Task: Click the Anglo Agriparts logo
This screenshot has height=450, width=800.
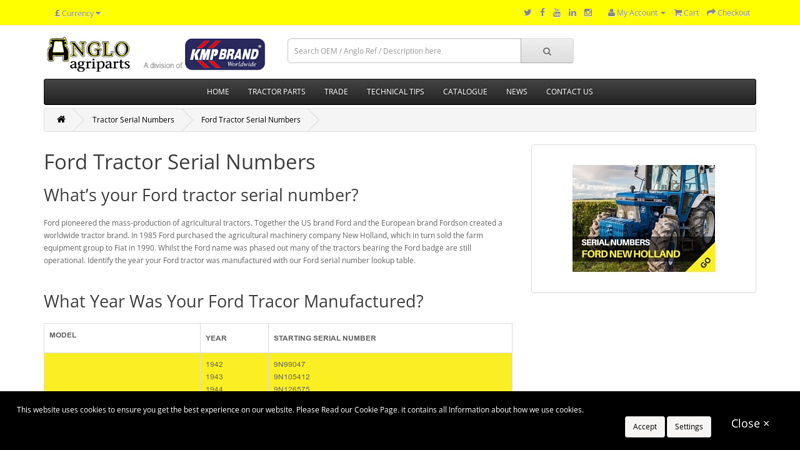Action: point(88,54)
